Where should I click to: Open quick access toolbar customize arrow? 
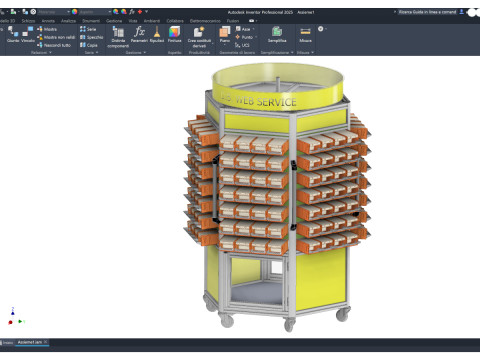pyautogui.click(x=146, y=12)
